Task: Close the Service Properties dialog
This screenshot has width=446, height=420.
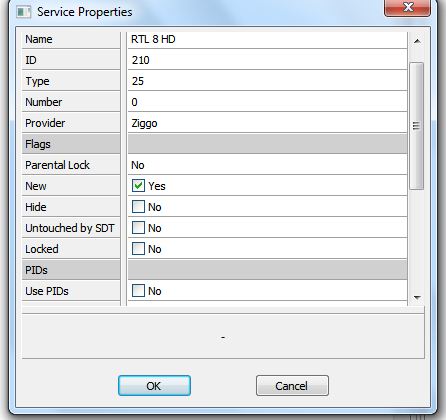Action: (407, 7)
